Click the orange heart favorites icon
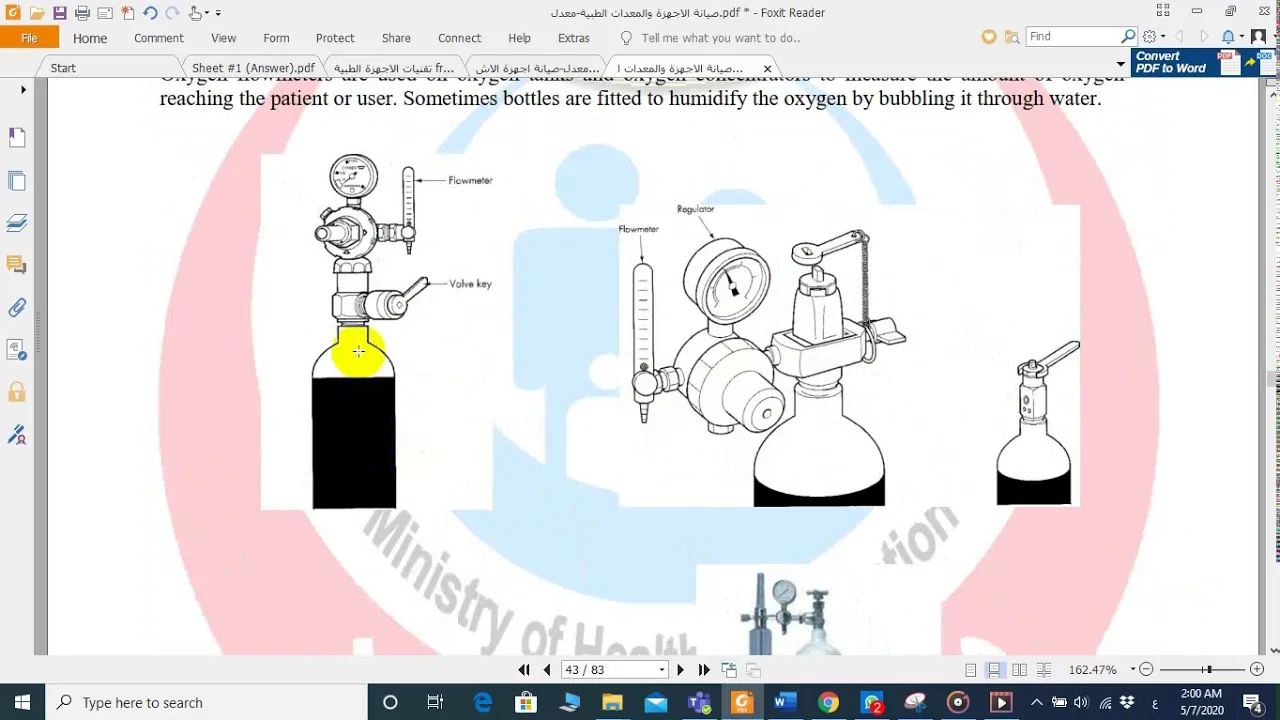The image size is (1280, 720). pos(988,37)
